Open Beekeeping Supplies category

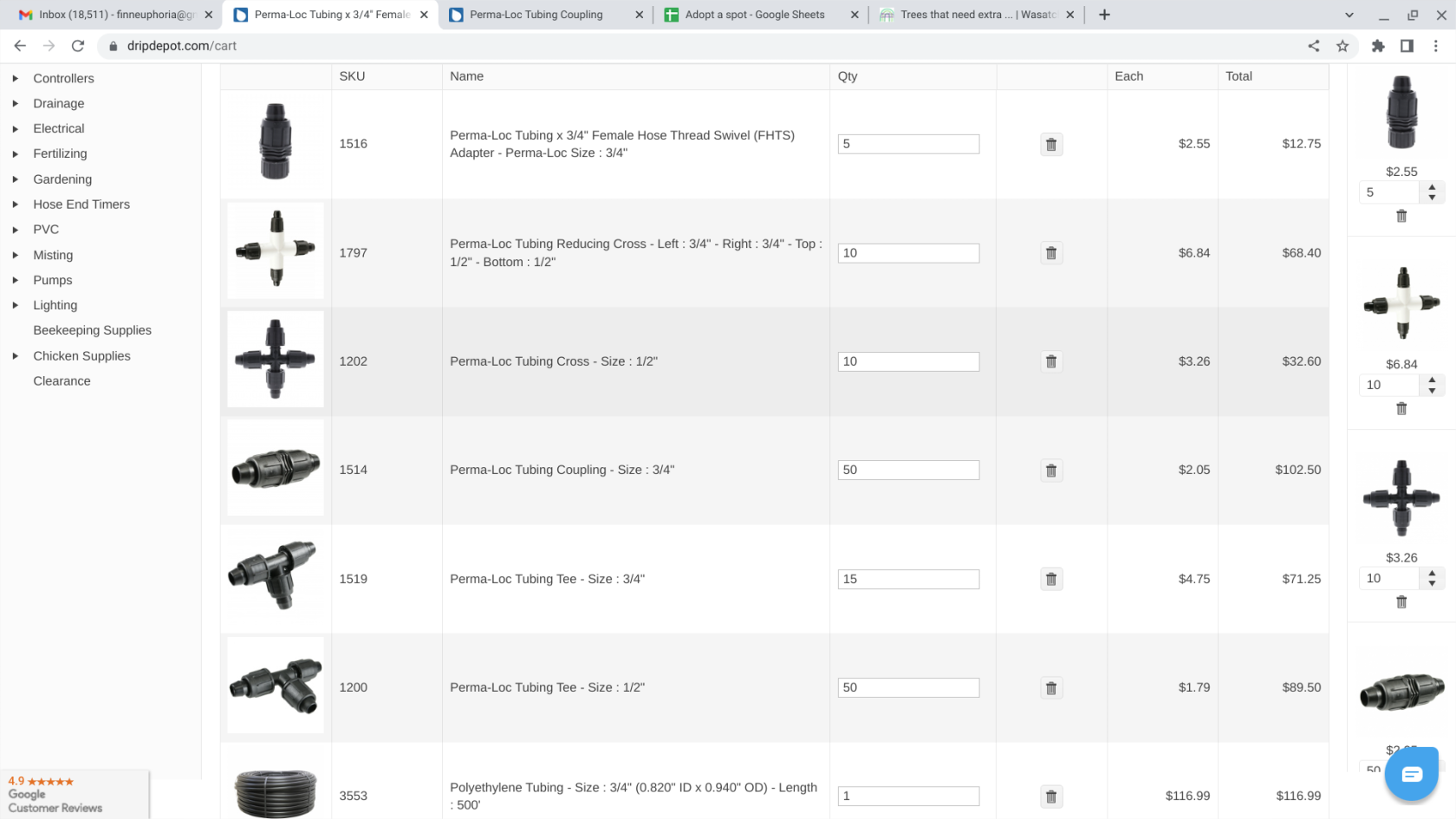[x=92, y=330]
